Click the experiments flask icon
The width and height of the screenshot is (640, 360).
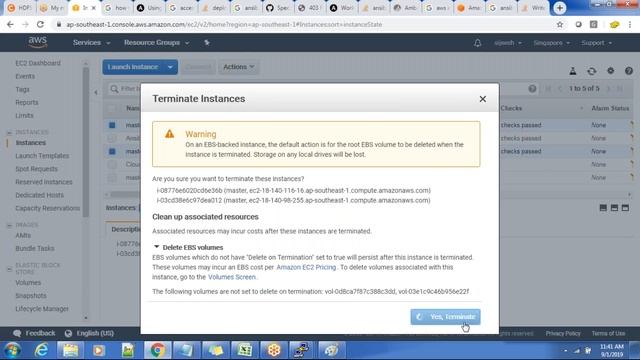point(573,71)
